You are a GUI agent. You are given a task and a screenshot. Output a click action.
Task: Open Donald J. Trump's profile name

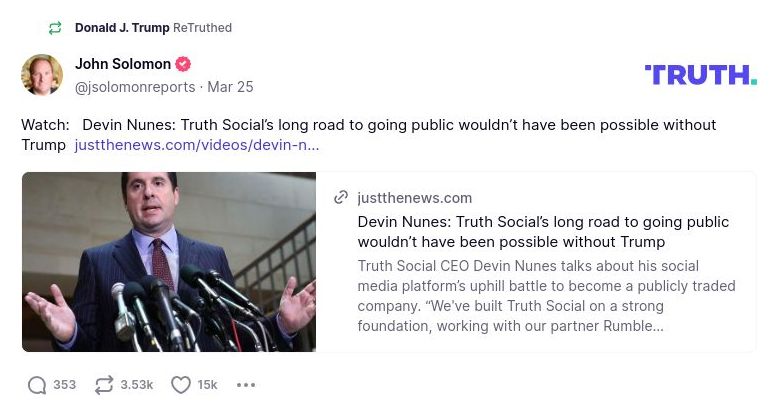[x=122, y=28]
